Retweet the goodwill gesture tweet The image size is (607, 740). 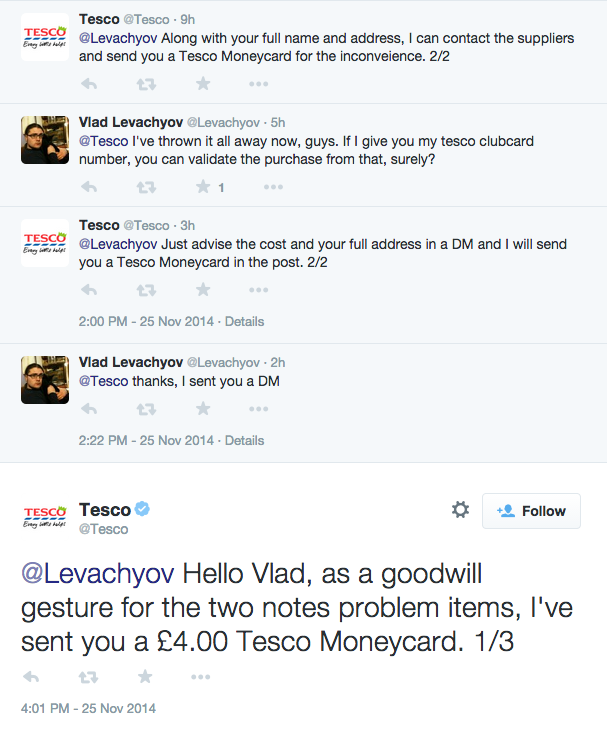[88, 677]
